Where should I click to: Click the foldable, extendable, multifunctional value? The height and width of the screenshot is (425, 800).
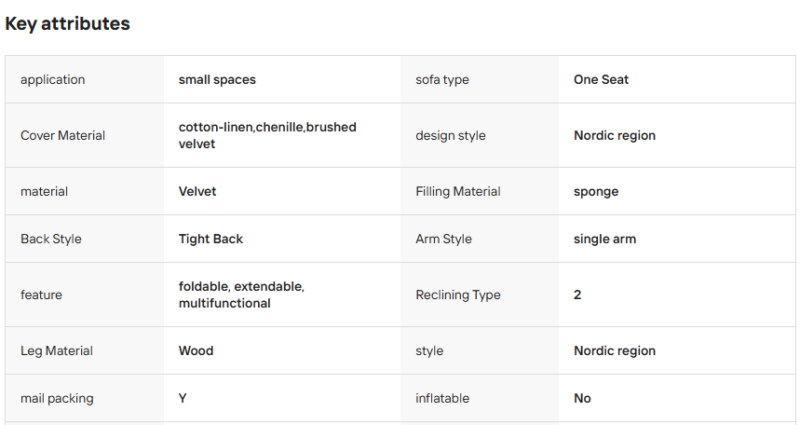(241, 295)
